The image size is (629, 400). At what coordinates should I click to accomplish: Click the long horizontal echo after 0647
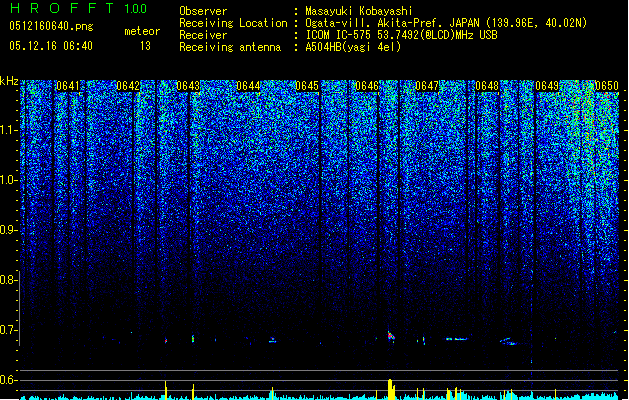[457, 339]
